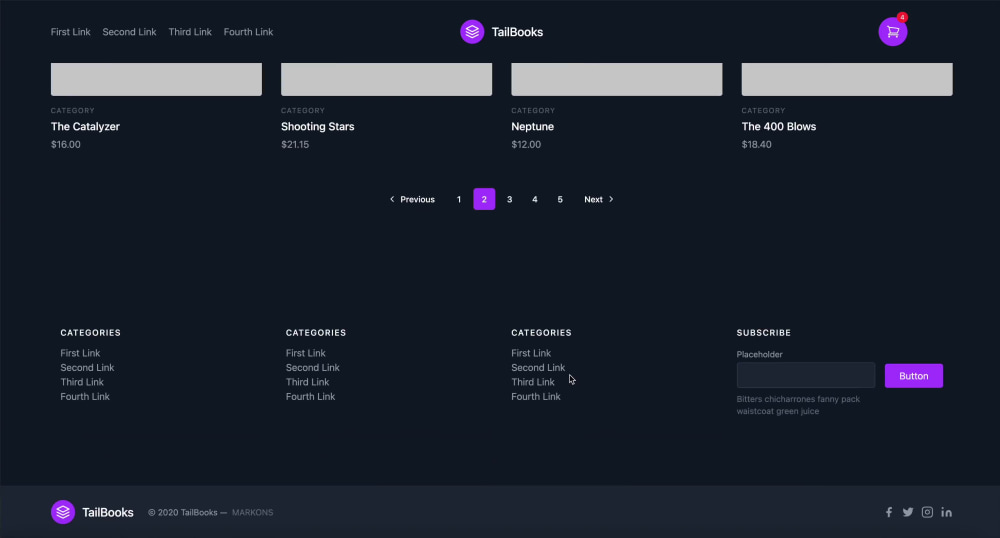Go to Next page
Viewport: 1000px width, 538px height.
point(598,200)
